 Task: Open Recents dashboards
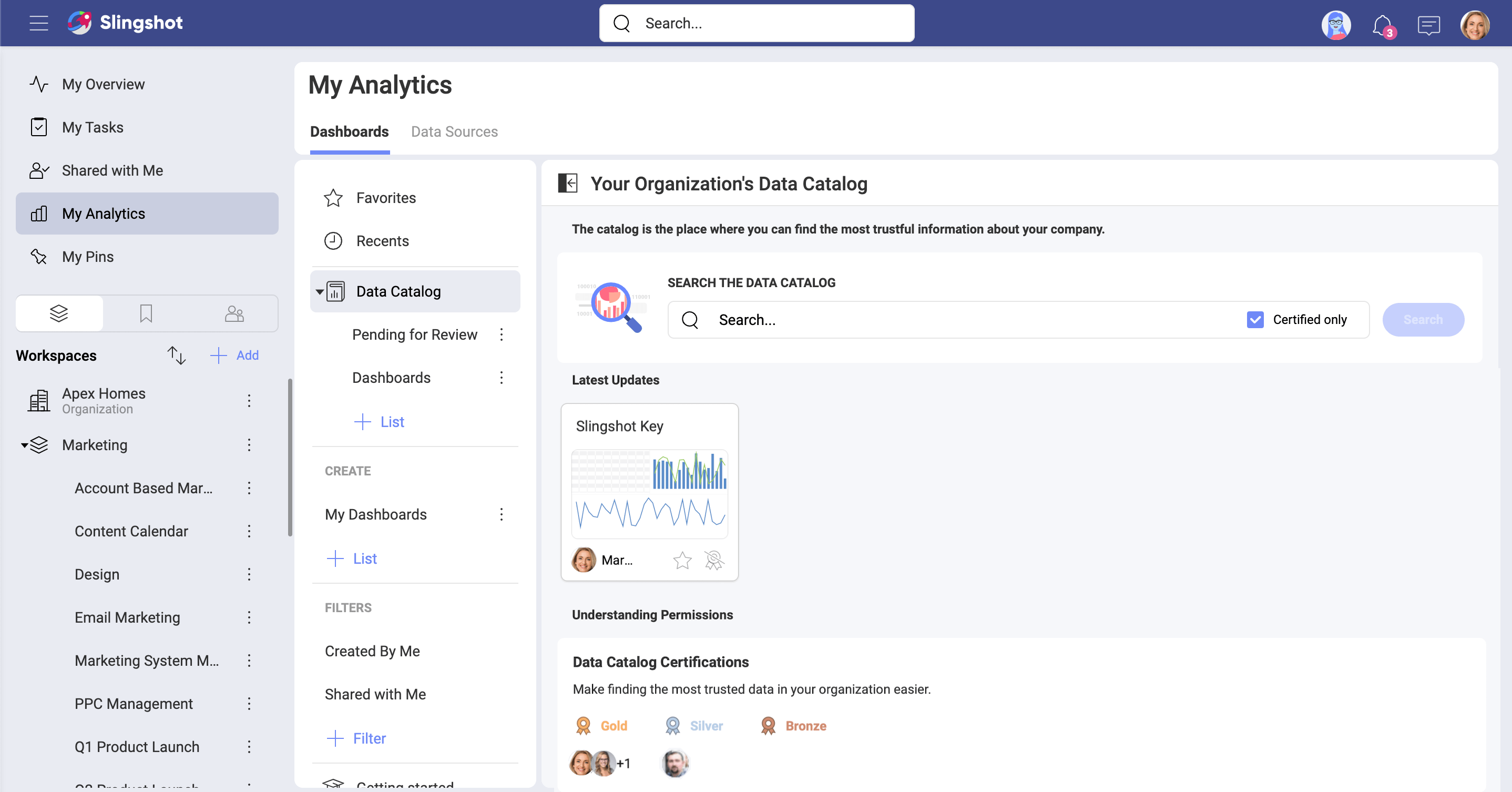(415, 241)
